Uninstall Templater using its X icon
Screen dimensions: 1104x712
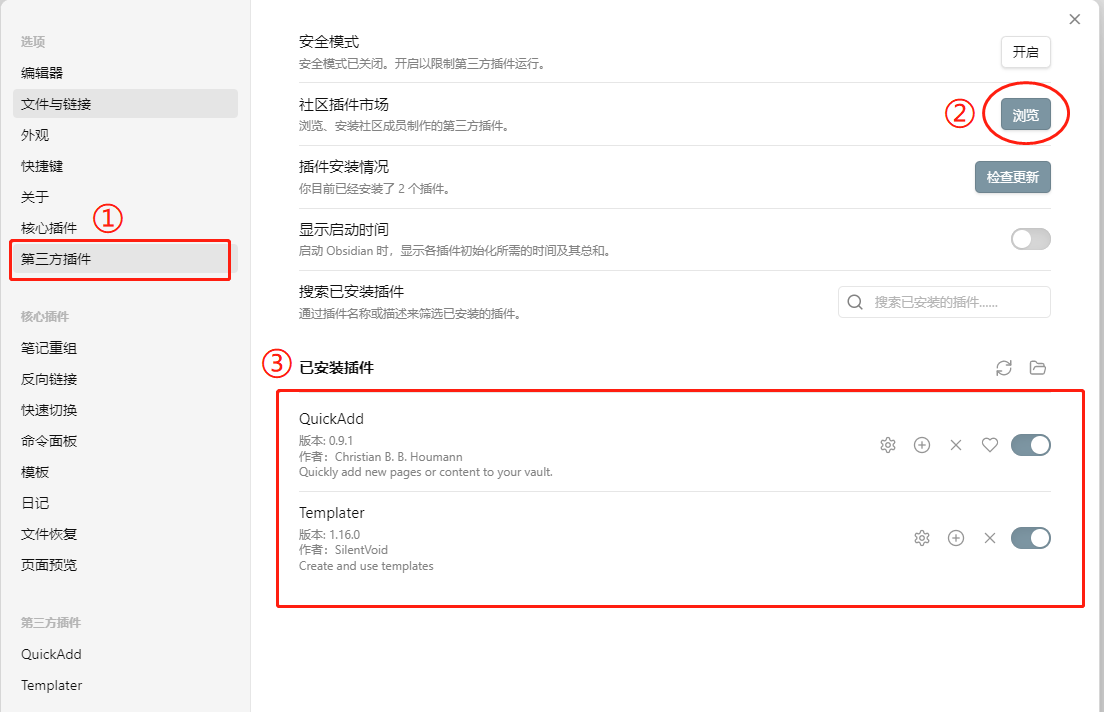tap(990, 538)
